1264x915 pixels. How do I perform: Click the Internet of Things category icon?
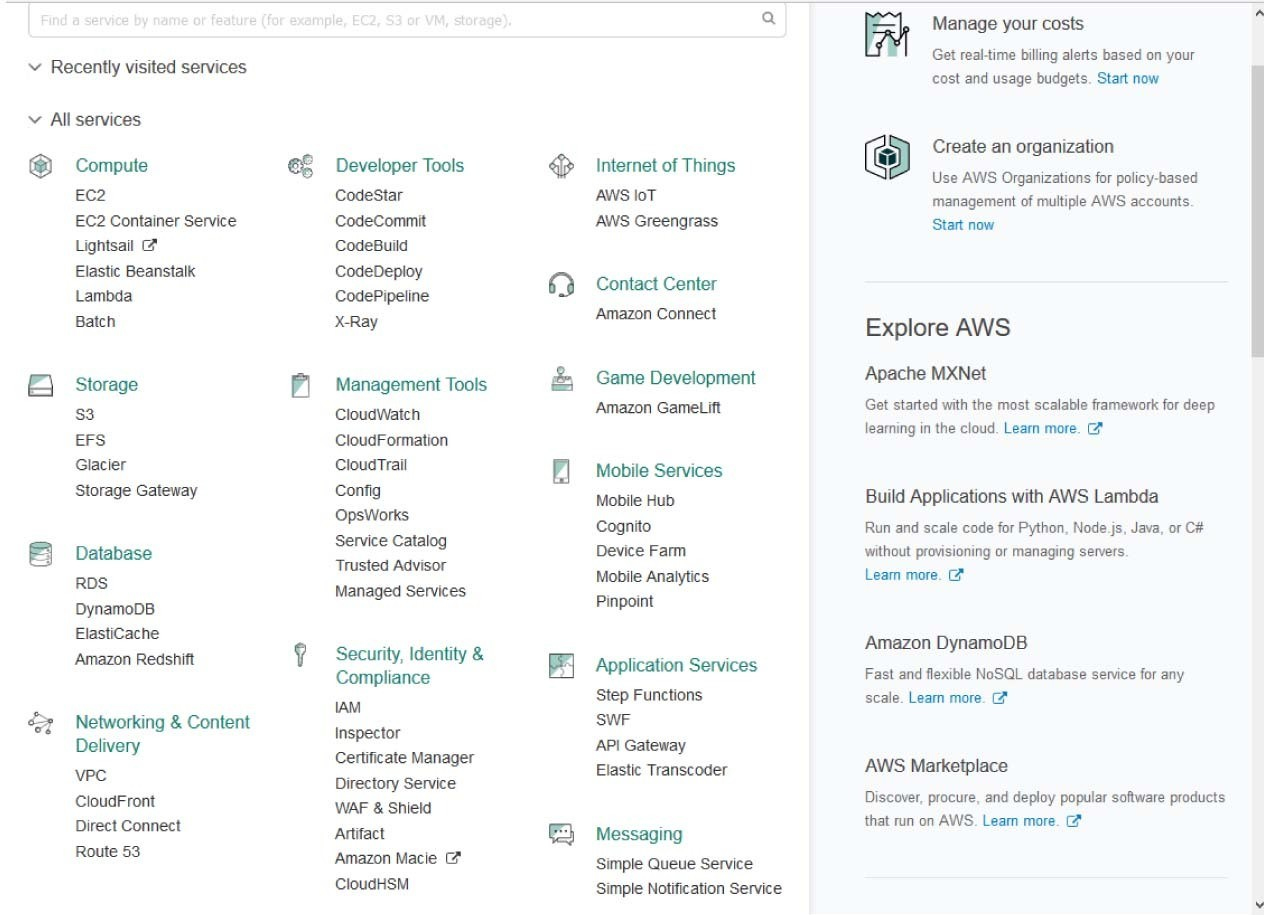562,166
